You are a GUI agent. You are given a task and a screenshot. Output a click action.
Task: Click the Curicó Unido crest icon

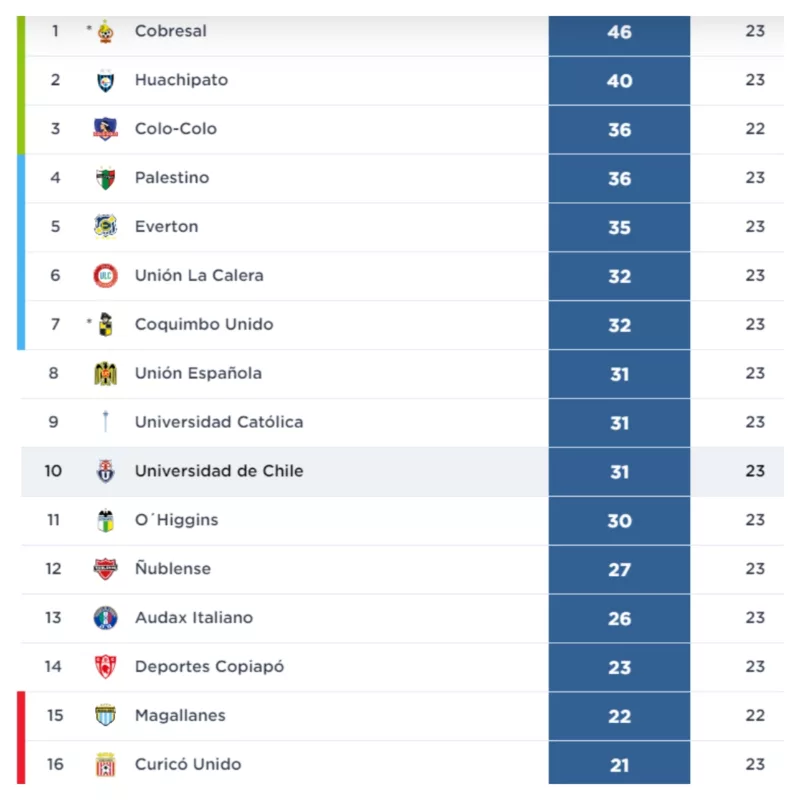pyautogui.click(x=105, y=765)
